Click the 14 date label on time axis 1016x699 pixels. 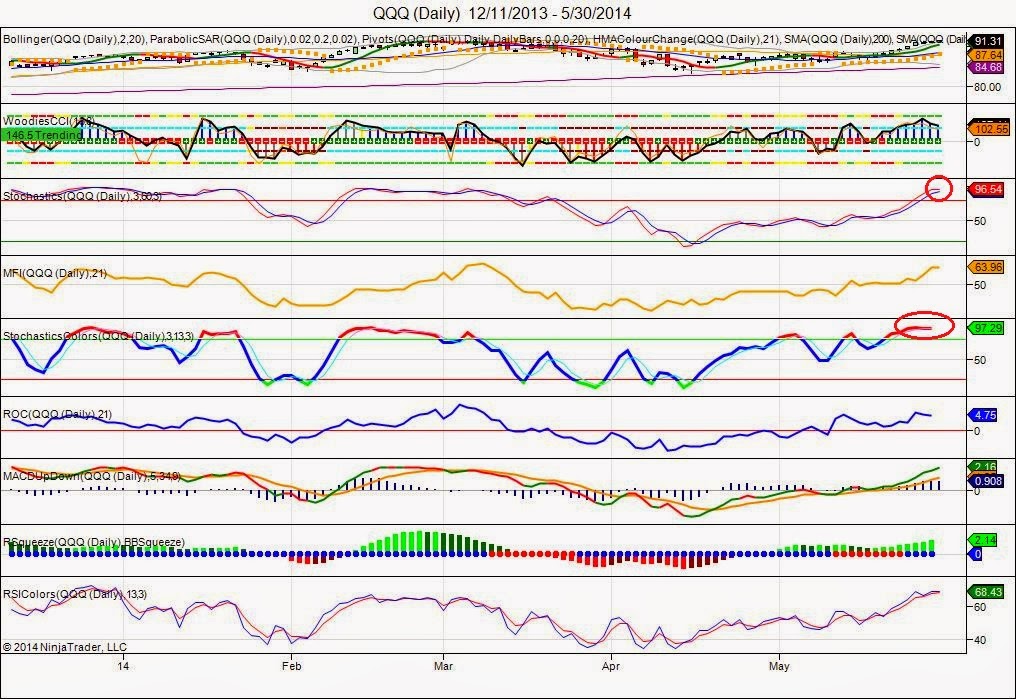123,665
